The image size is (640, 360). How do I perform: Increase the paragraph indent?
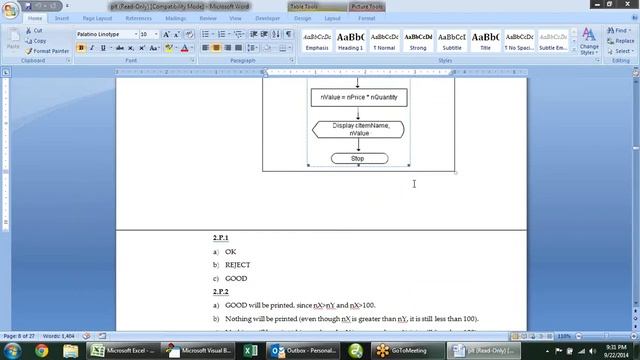(264, 34)
